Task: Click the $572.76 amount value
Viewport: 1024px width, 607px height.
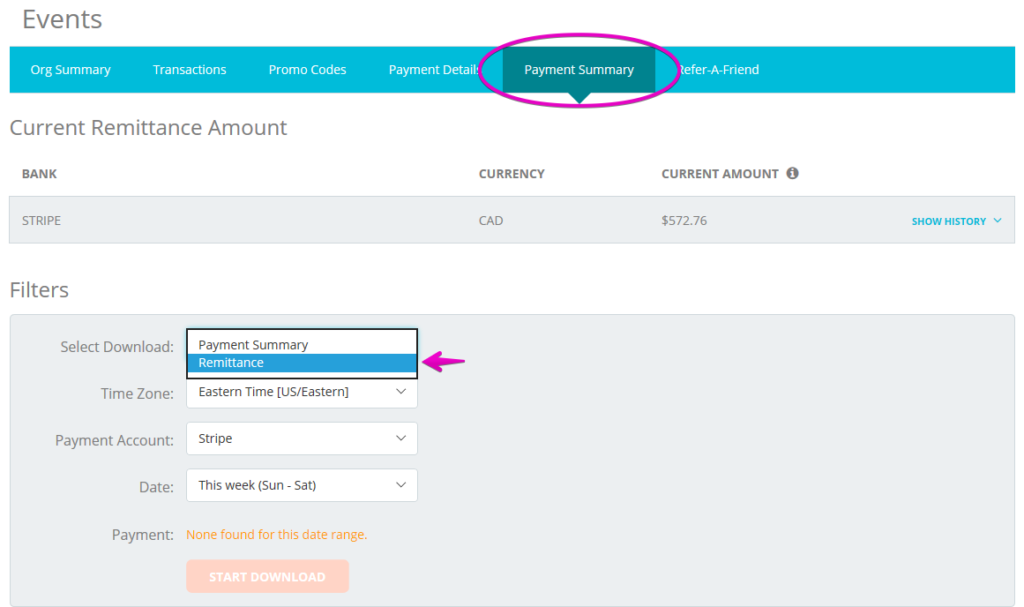Action: point(684,221)
